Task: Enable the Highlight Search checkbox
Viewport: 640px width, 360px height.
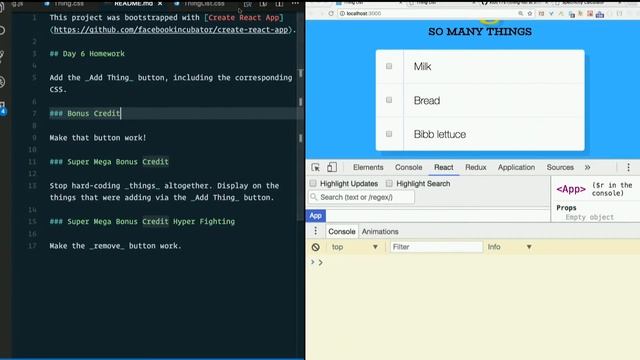Action: pyautogui.click(x=389, y=184)
